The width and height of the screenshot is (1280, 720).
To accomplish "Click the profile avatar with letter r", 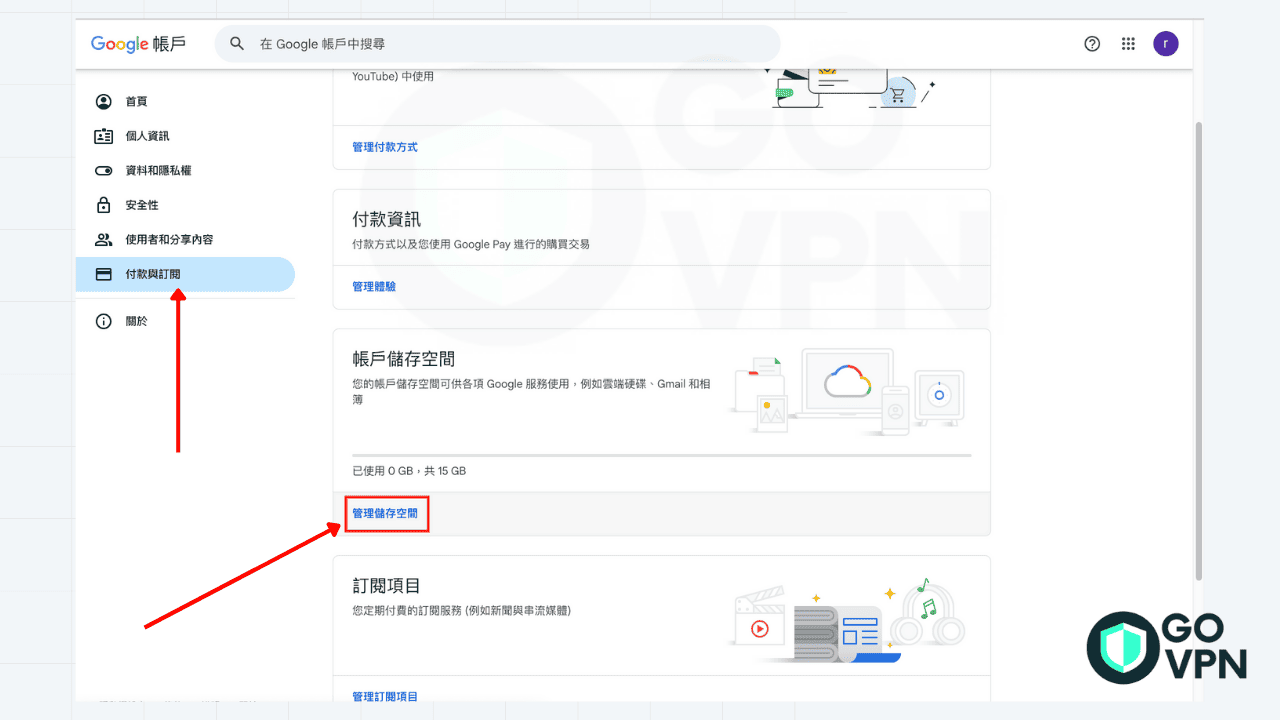I will click(x=1165, y=43).
